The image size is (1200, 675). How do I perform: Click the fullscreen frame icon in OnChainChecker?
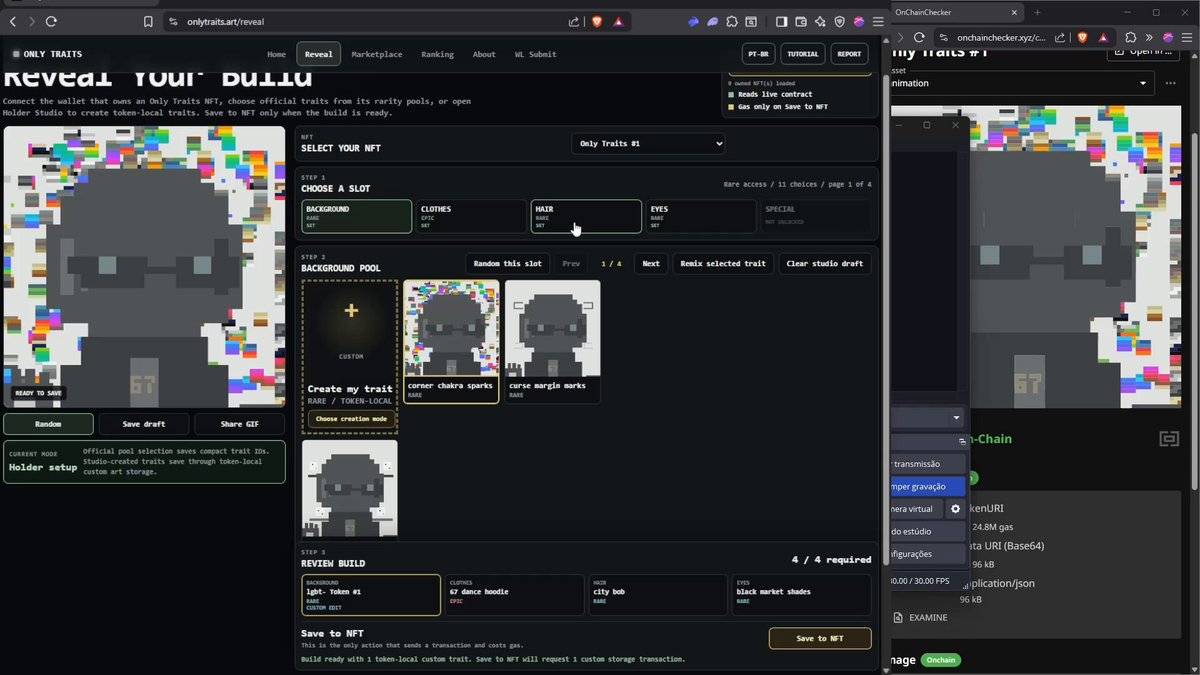[1169, 439]
